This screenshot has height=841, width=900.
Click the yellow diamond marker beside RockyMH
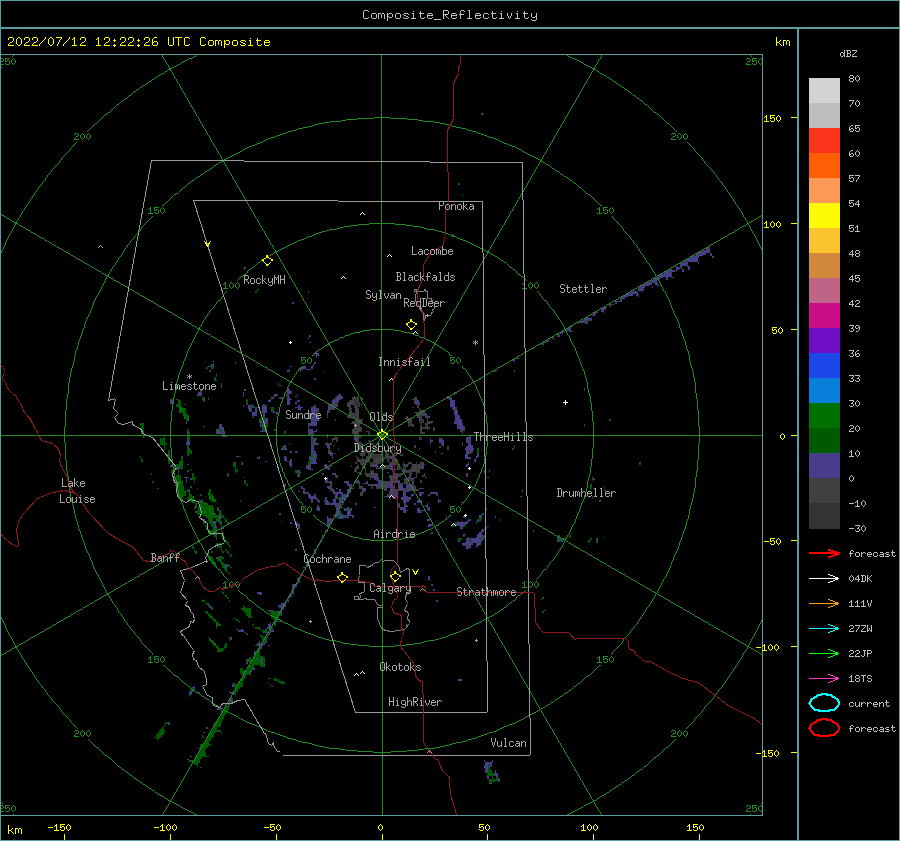267,261
